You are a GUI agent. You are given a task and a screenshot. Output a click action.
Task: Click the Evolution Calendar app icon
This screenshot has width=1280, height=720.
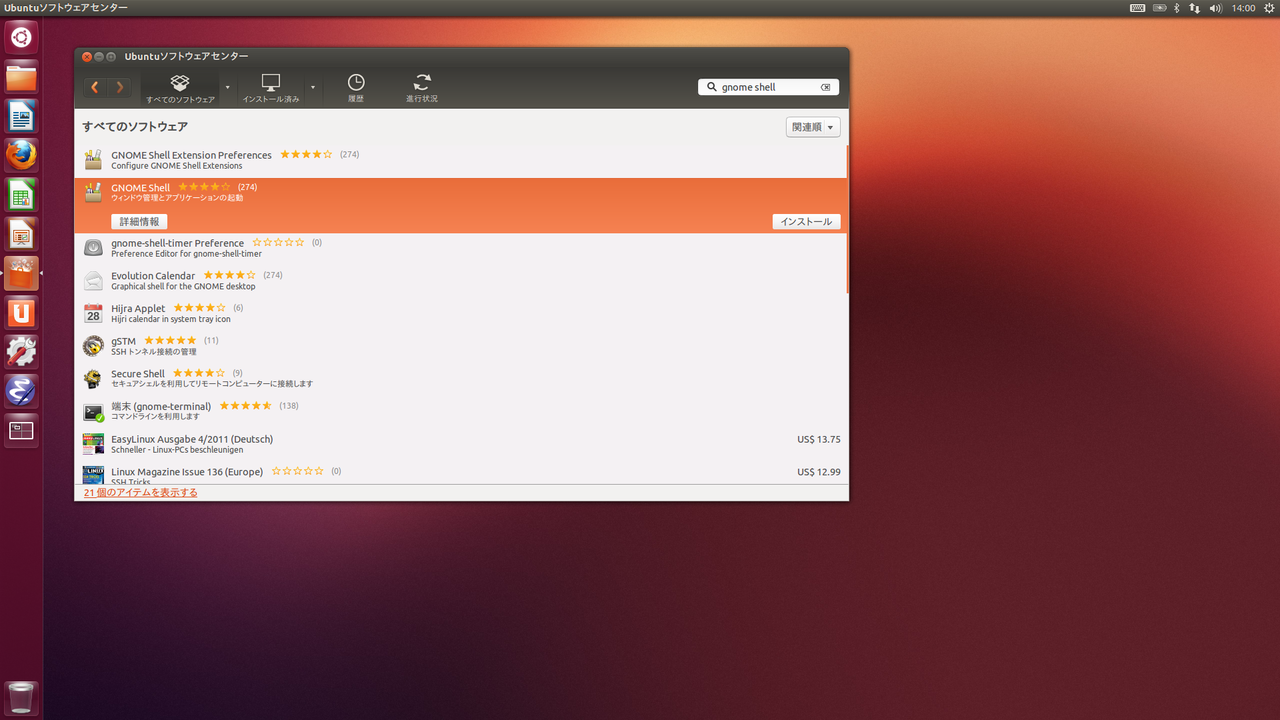[93, 281]
